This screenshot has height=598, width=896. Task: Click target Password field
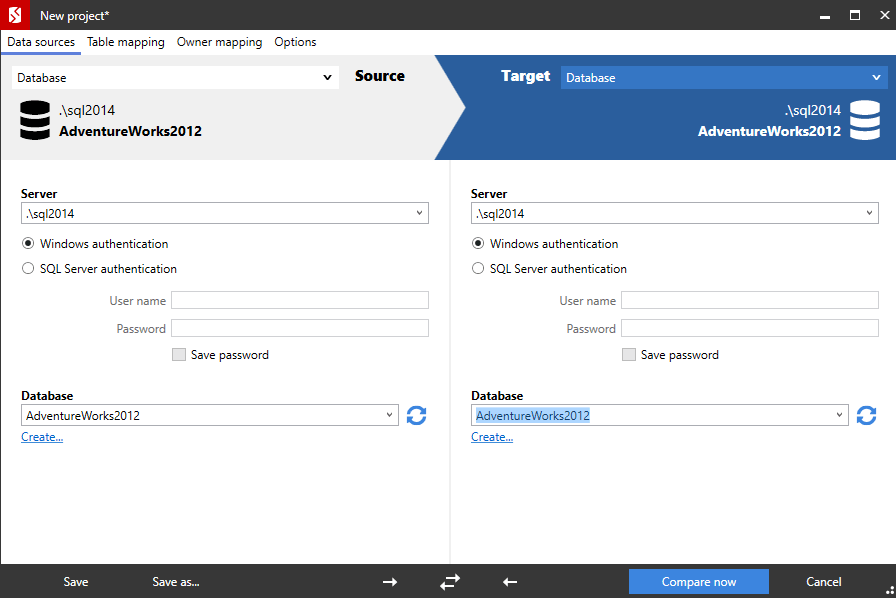(x=750, y=328)
